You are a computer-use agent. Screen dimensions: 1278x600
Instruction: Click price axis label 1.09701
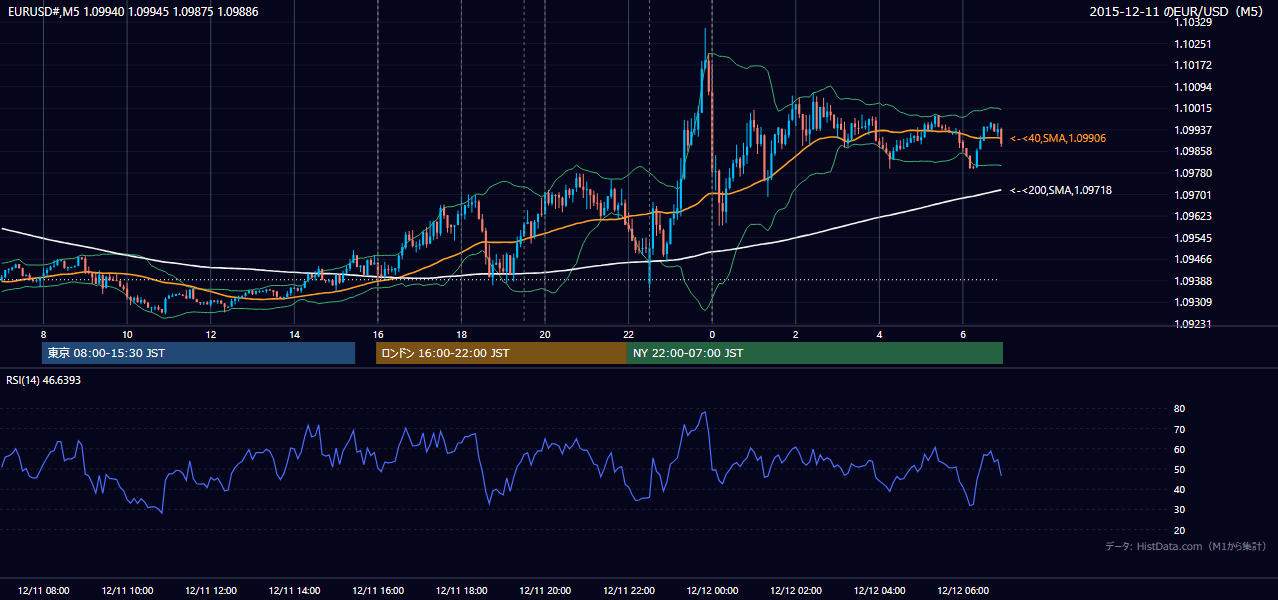coord(1194,195)
